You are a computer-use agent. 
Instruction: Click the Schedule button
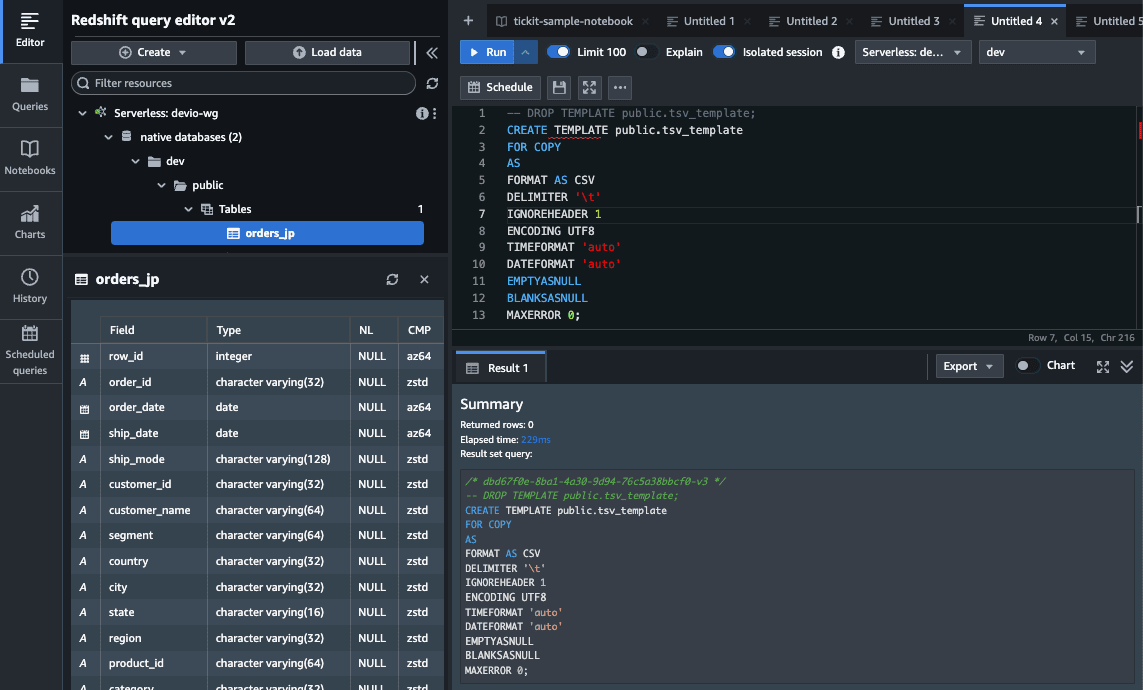pyautogui.click(x=500, y=87)
